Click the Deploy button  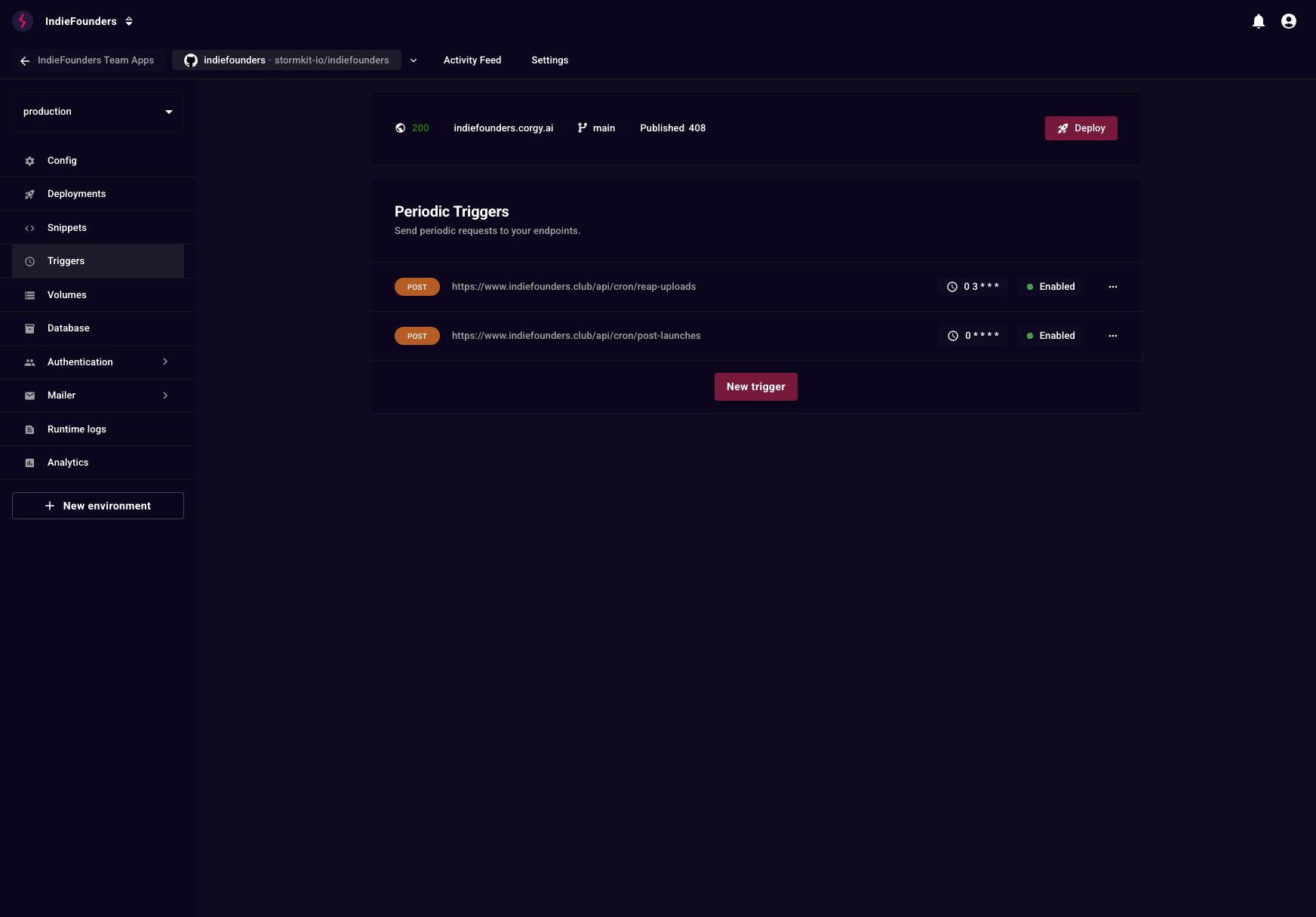tap(1081, 128)
